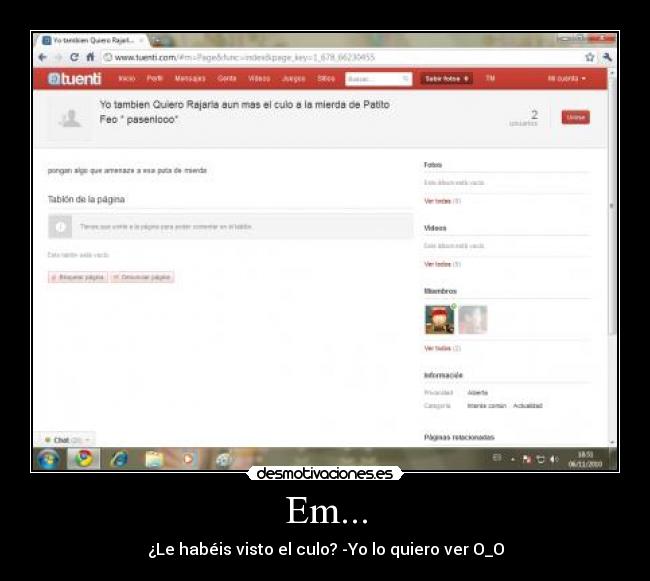Click the Actualidad category link
The width and height of the screenshot is (650, 581).
527,406
